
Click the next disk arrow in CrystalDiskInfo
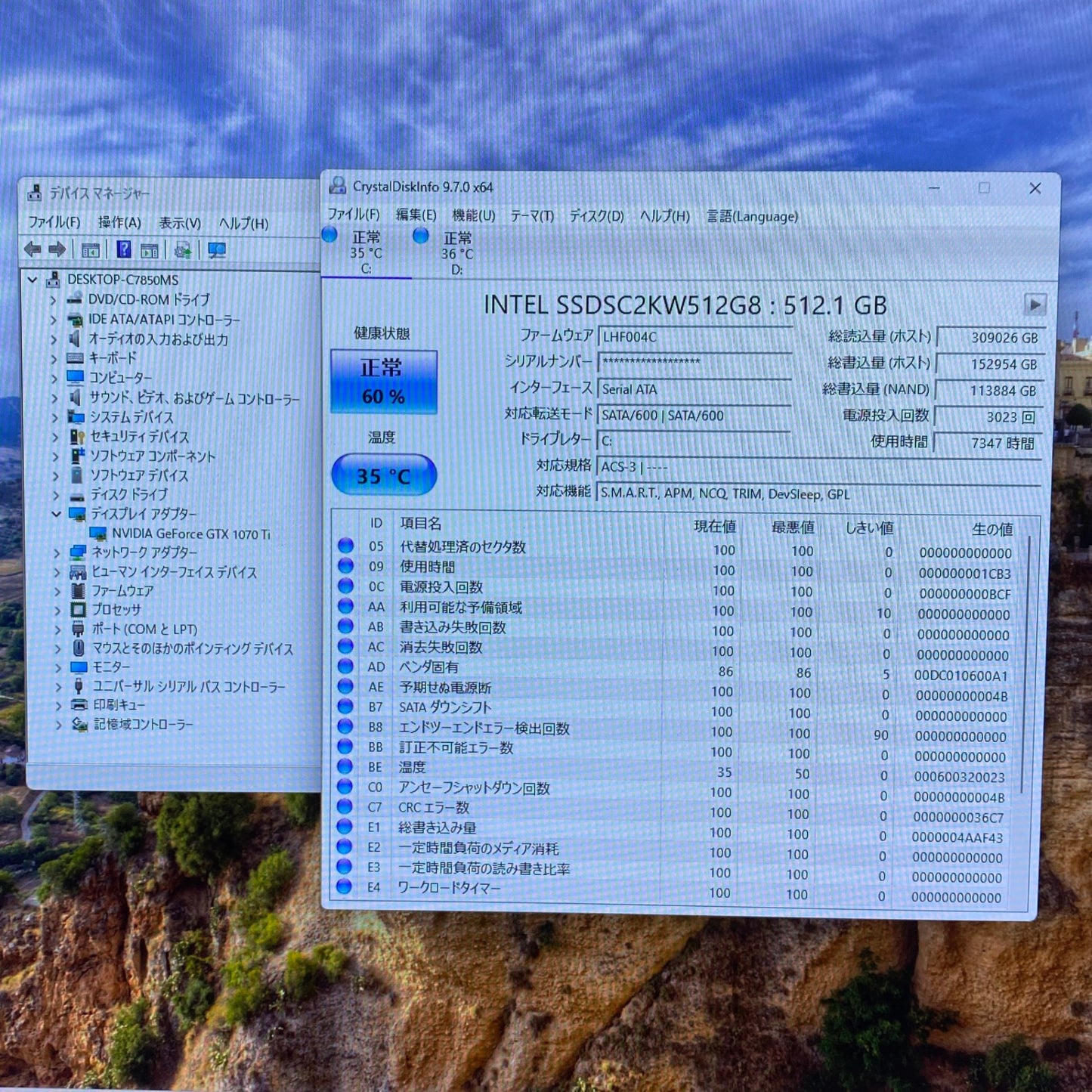pyautogui.click(x=1035, y=305)
